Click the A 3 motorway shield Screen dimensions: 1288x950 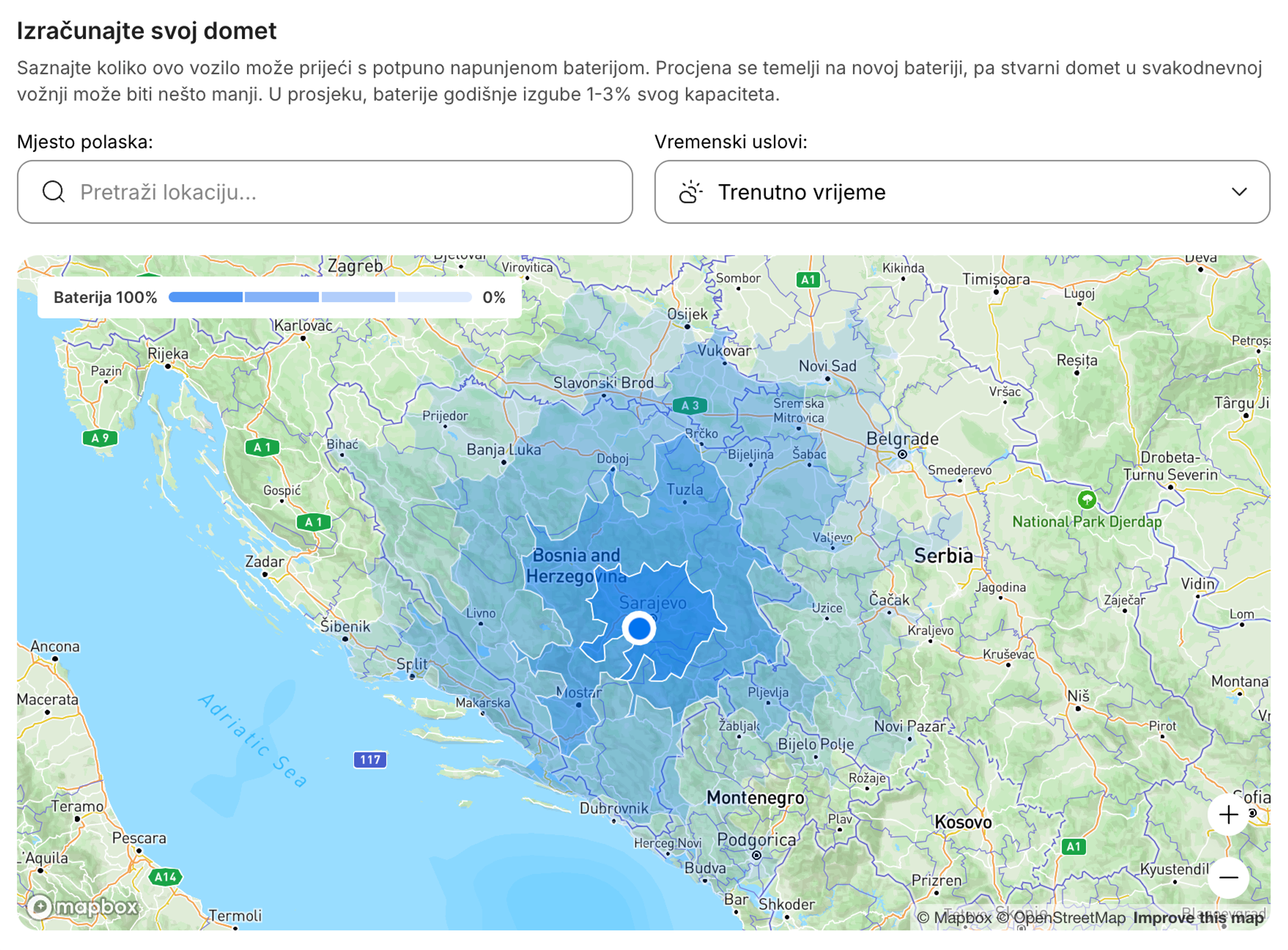(690, 405)
